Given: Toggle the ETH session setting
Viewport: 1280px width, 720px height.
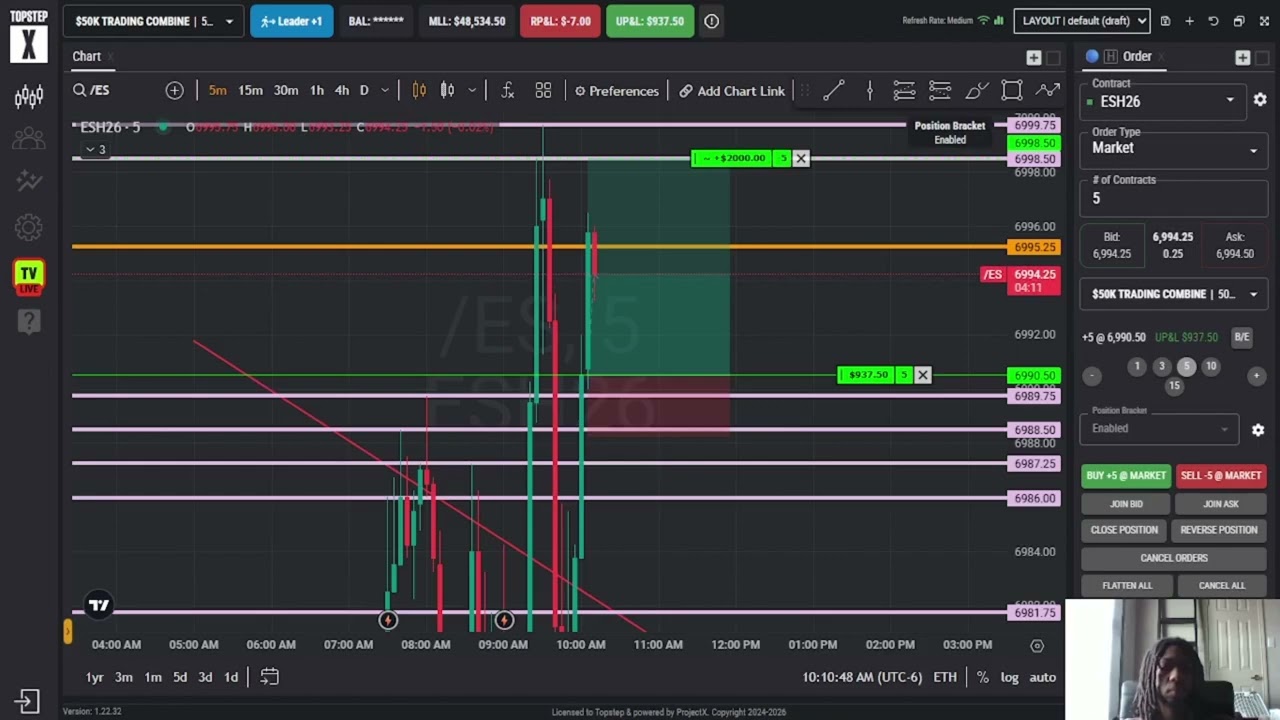Looking at the screenshot, I should (945, 677).
